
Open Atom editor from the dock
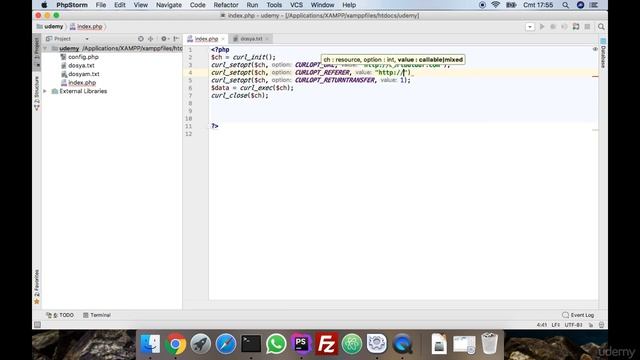tap(352, 344)
